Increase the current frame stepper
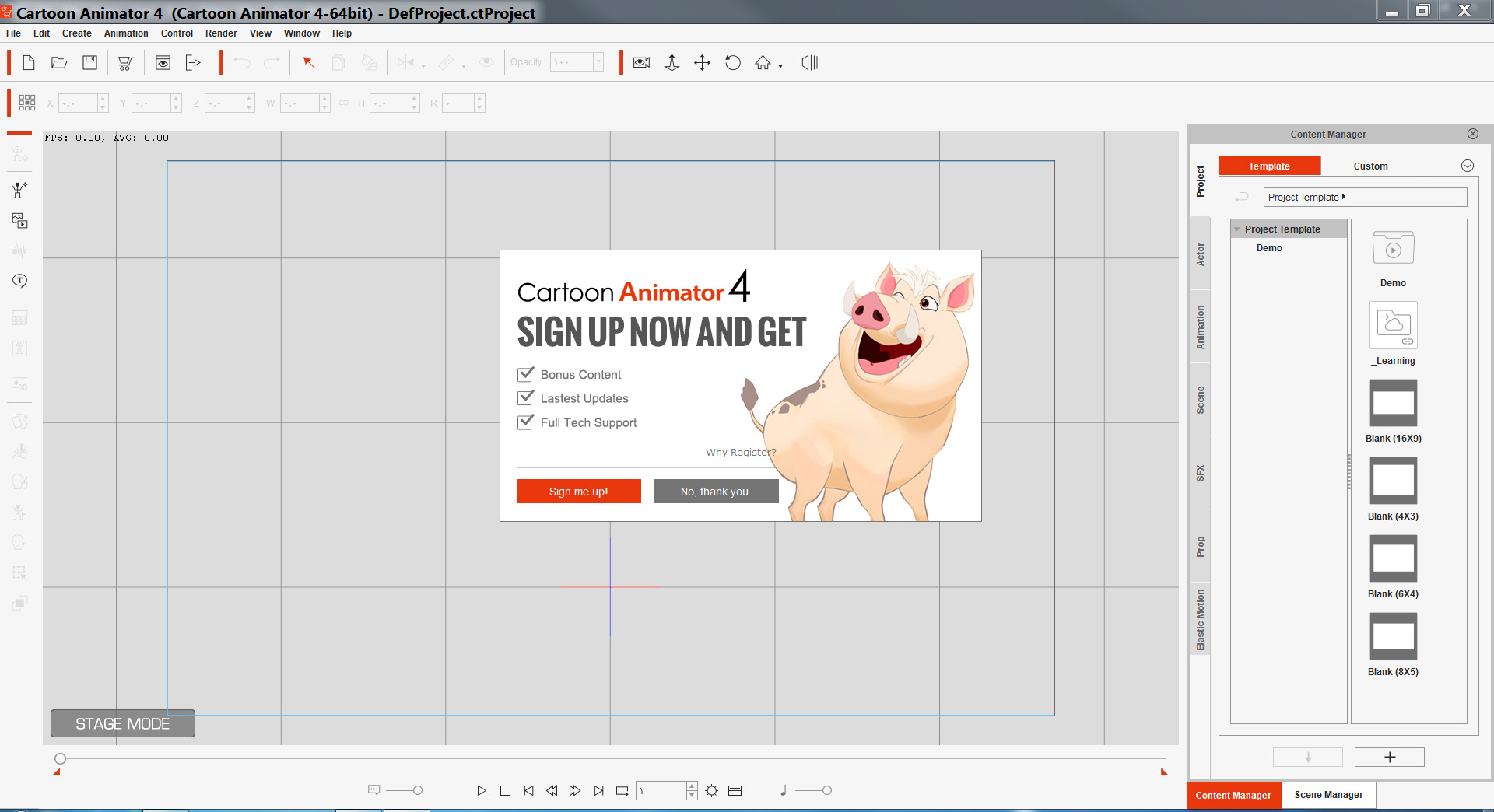 (x=692, y=786)
